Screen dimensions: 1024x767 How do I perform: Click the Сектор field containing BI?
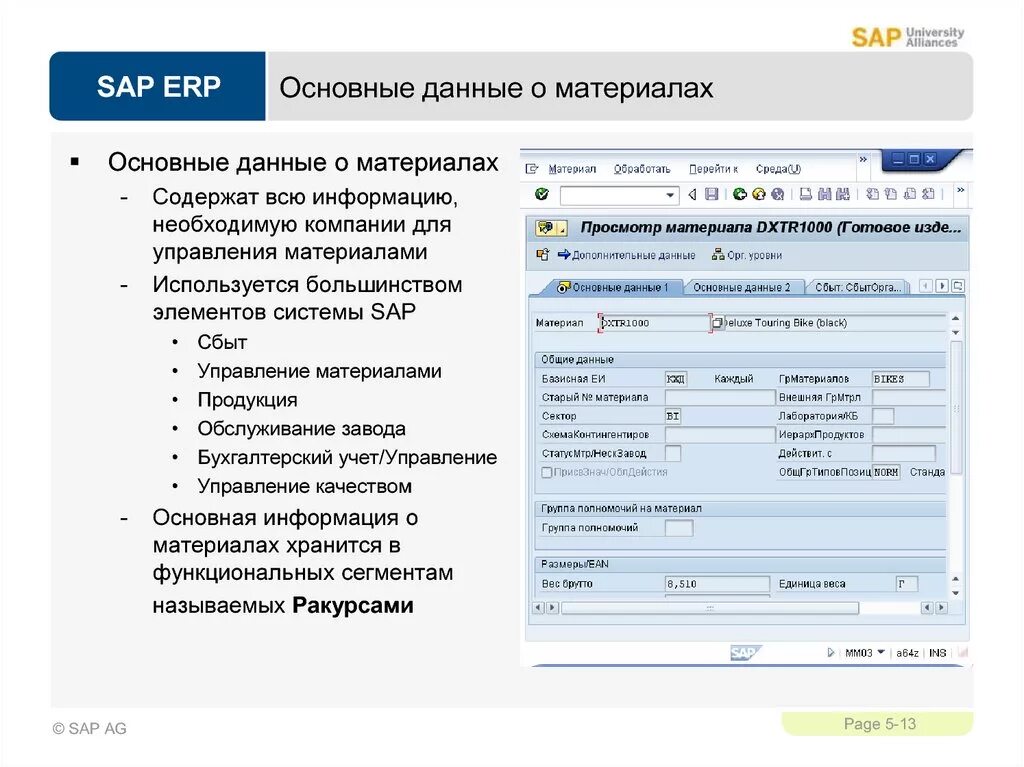[x=673, y=416]
